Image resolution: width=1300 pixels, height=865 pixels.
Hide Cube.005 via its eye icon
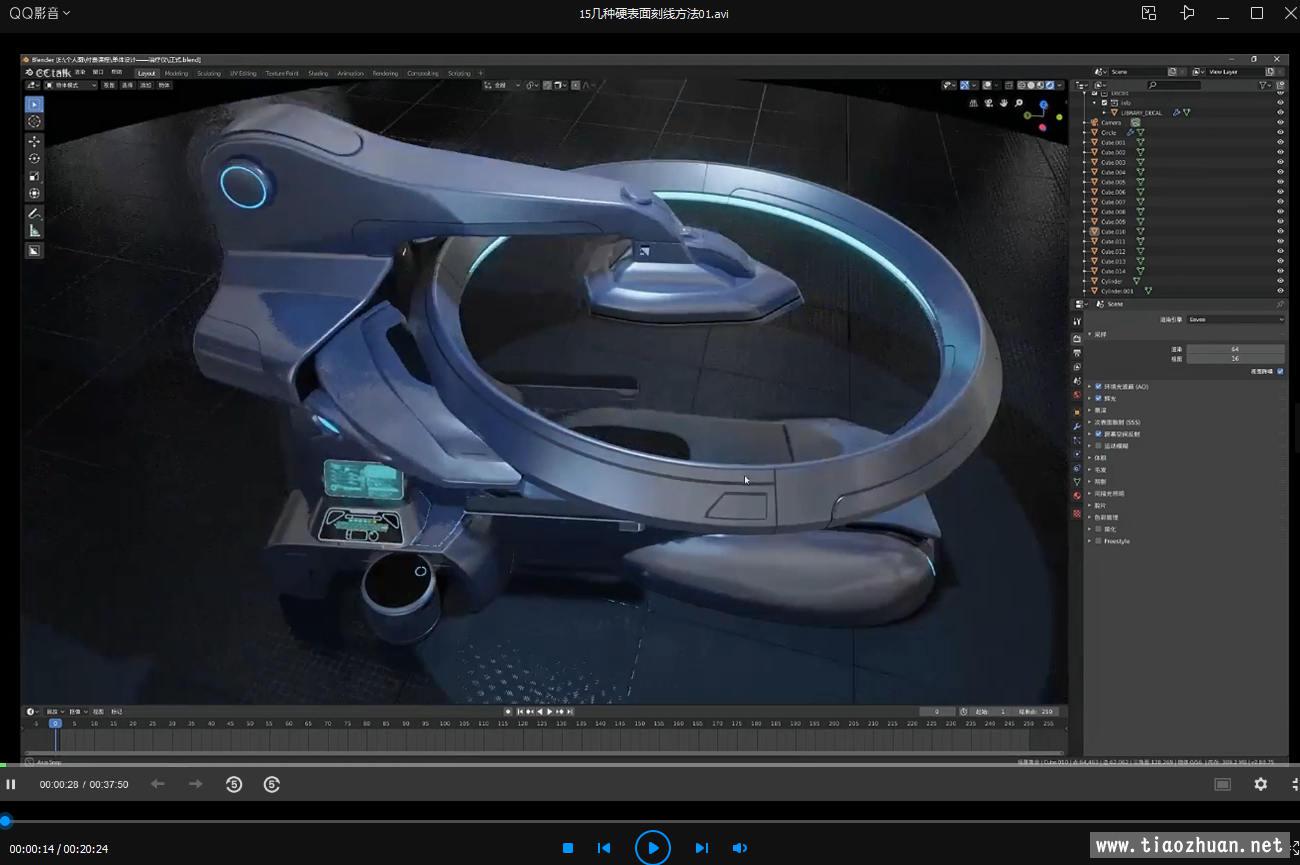pos(1280,182)
